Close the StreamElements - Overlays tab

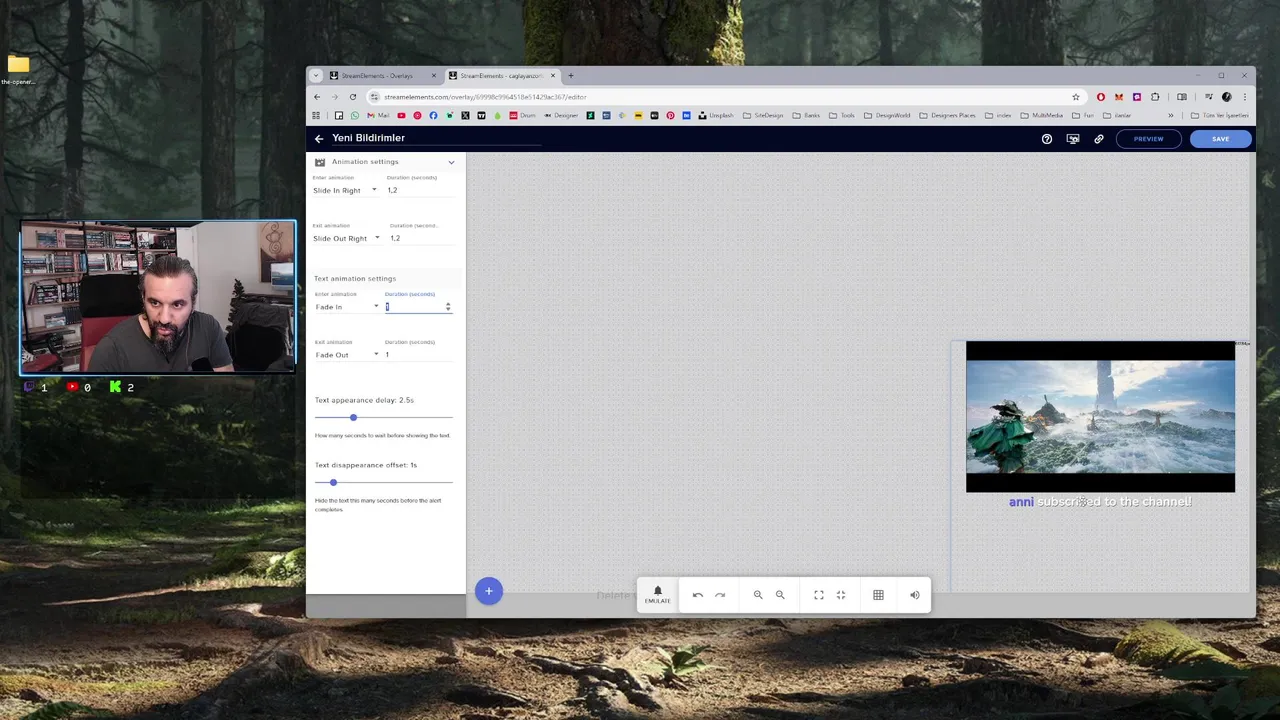pos(434,76)
